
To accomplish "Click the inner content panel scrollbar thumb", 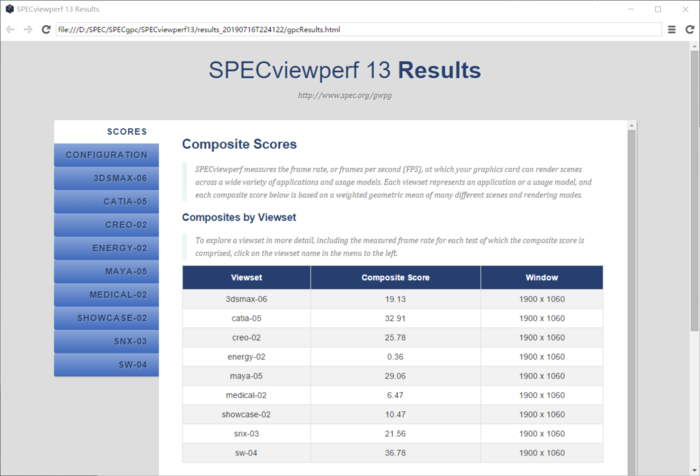I will pos(631,304).
